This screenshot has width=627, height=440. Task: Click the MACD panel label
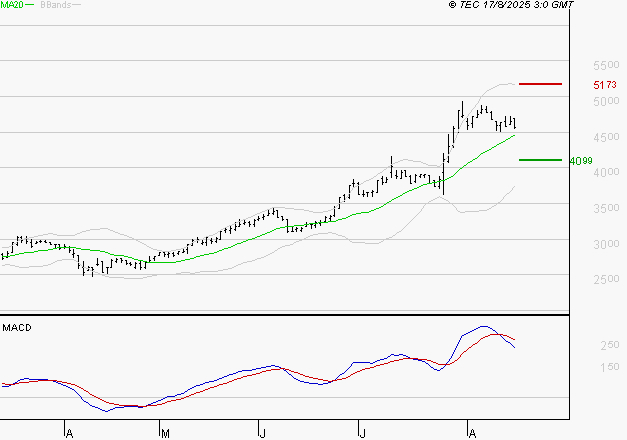click(17, 328)
